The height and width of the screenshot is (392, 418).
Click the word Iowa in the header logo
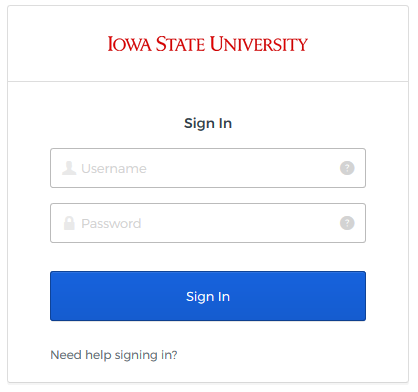coord(129,44)
